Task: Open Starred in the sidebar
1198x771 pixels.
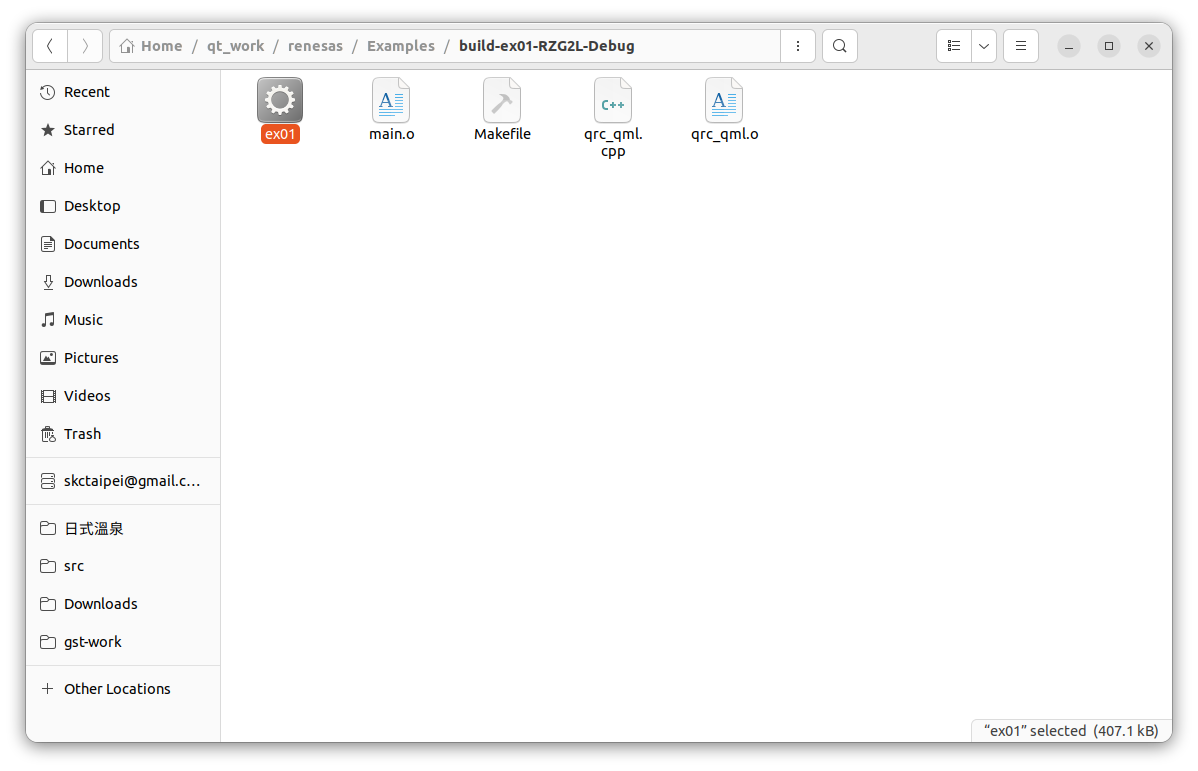Action: point(89,130)
